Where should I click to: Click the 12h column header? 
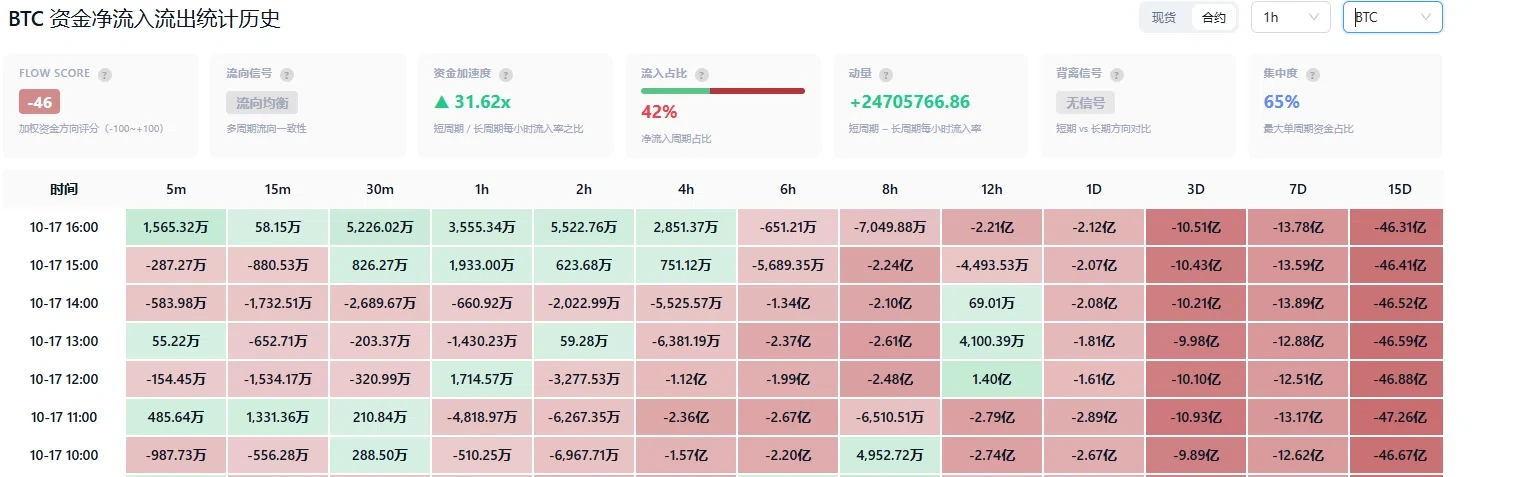[992, 189]
